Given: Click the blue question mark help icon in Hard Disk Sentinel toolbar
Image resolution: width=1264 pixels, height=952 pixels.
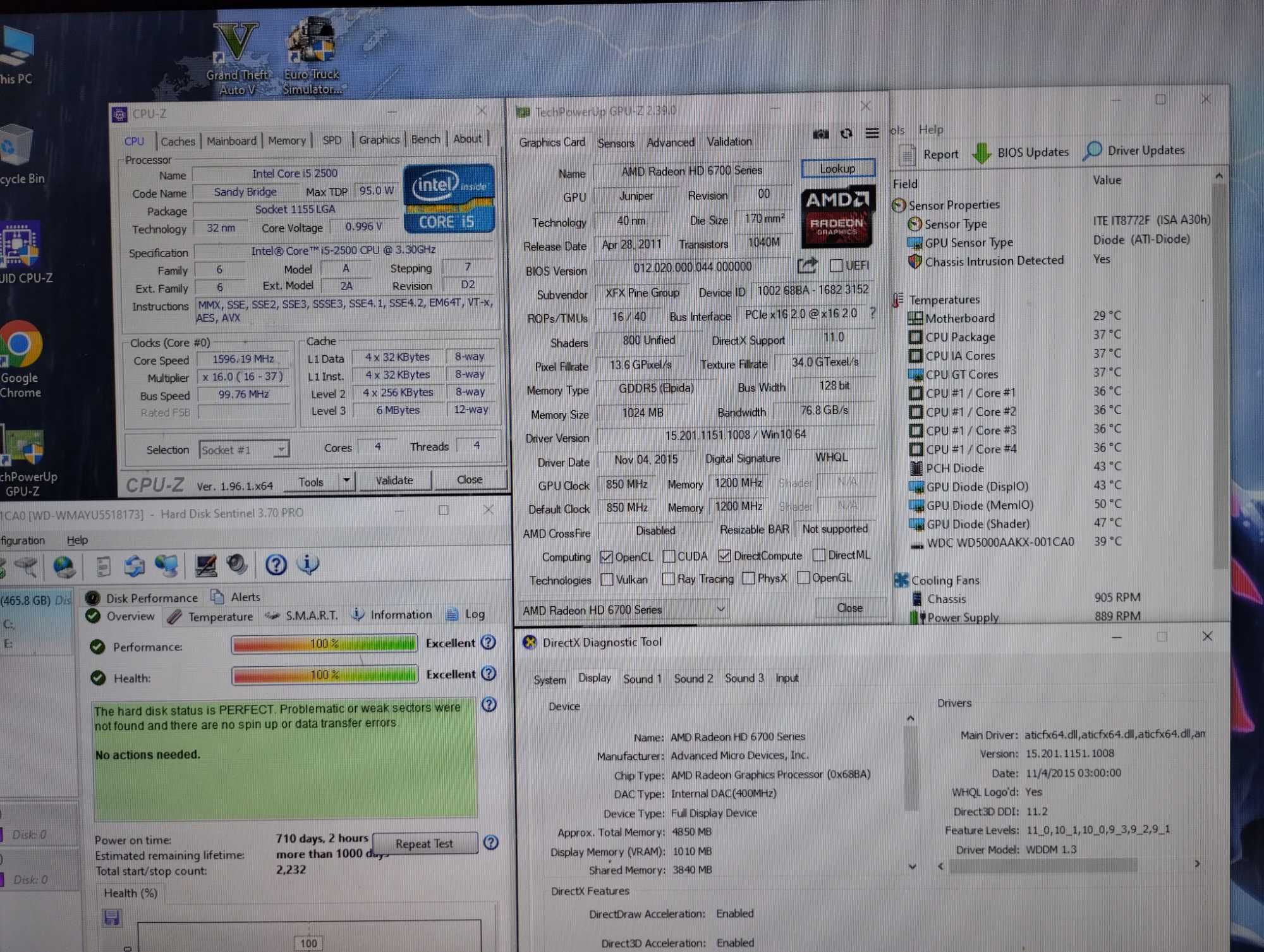Looking at the screenshot, I should pyautogui.click(x=276, y=564).
